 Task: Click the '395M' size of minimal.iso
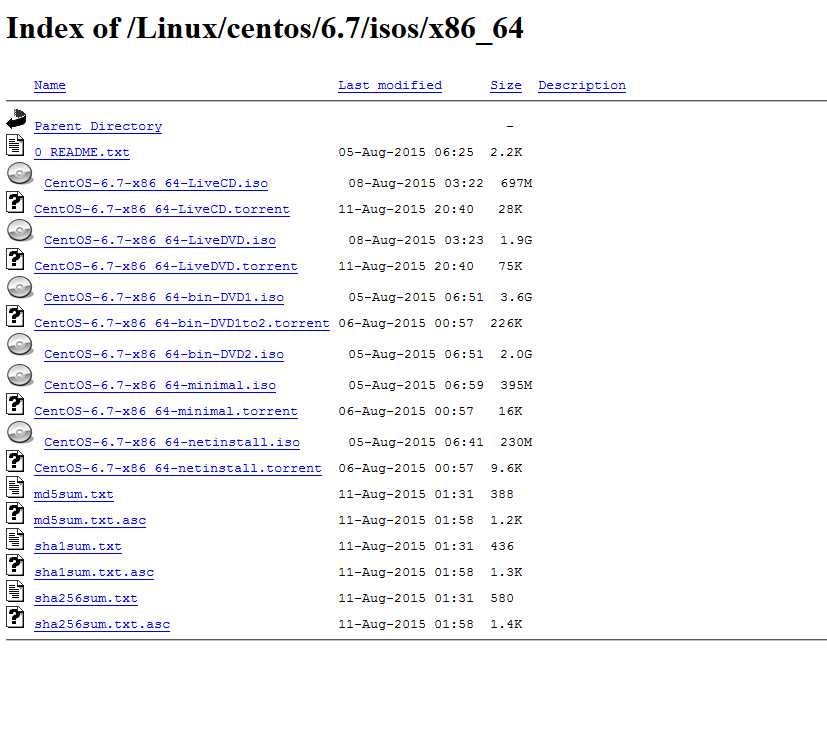[x=516, y=385]
